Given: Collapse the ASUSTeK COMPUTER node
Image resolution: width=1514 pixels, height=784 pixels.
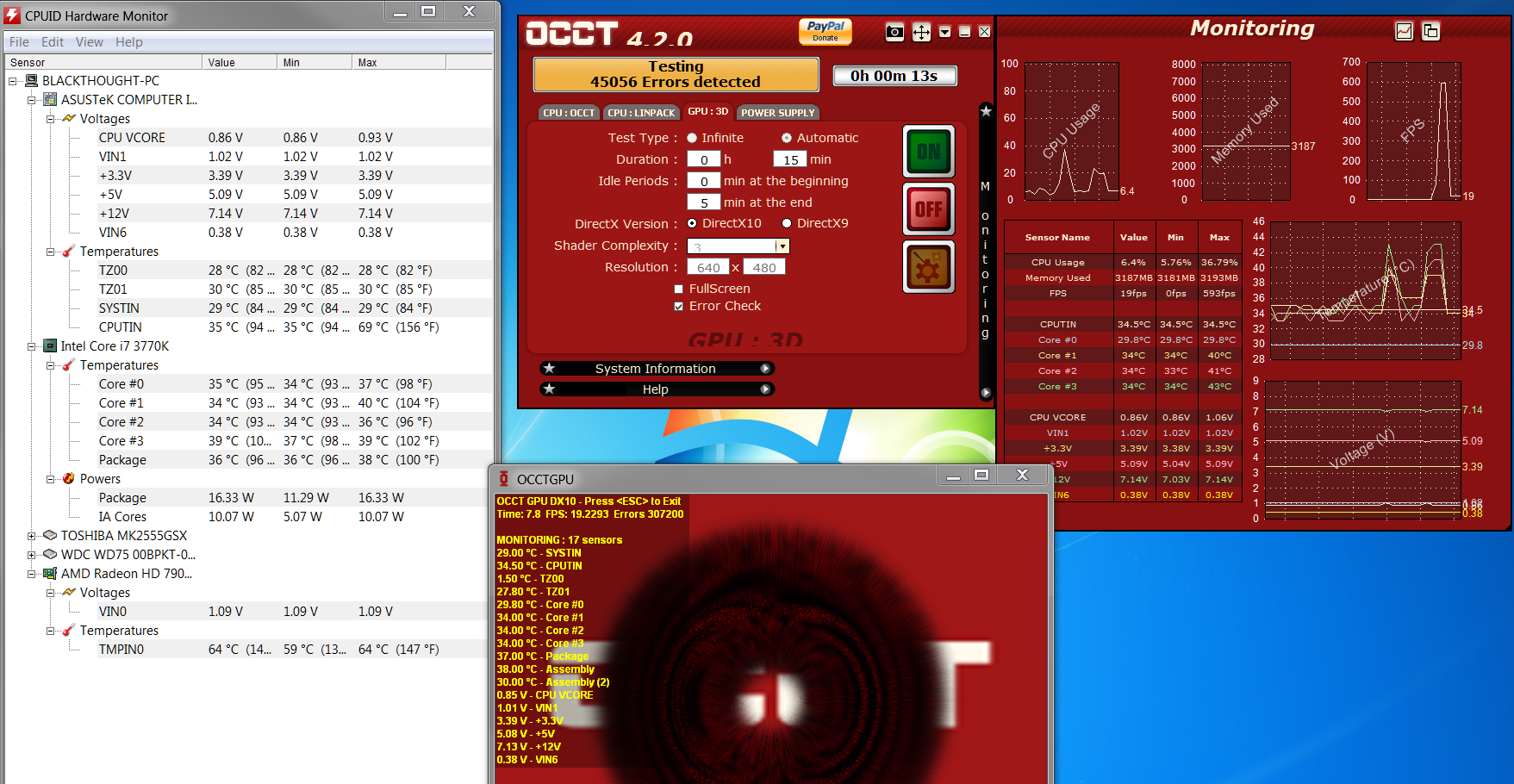Looking at the screenshot, I should 32,100.
